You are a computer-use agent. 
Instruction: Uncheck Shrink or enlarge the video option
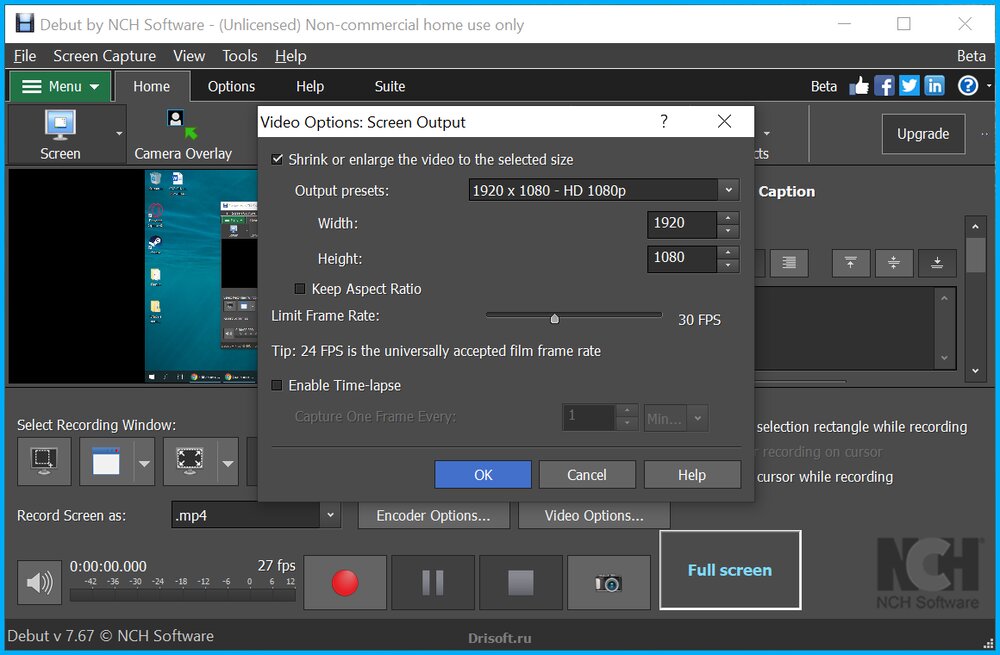tap(277, 159)
